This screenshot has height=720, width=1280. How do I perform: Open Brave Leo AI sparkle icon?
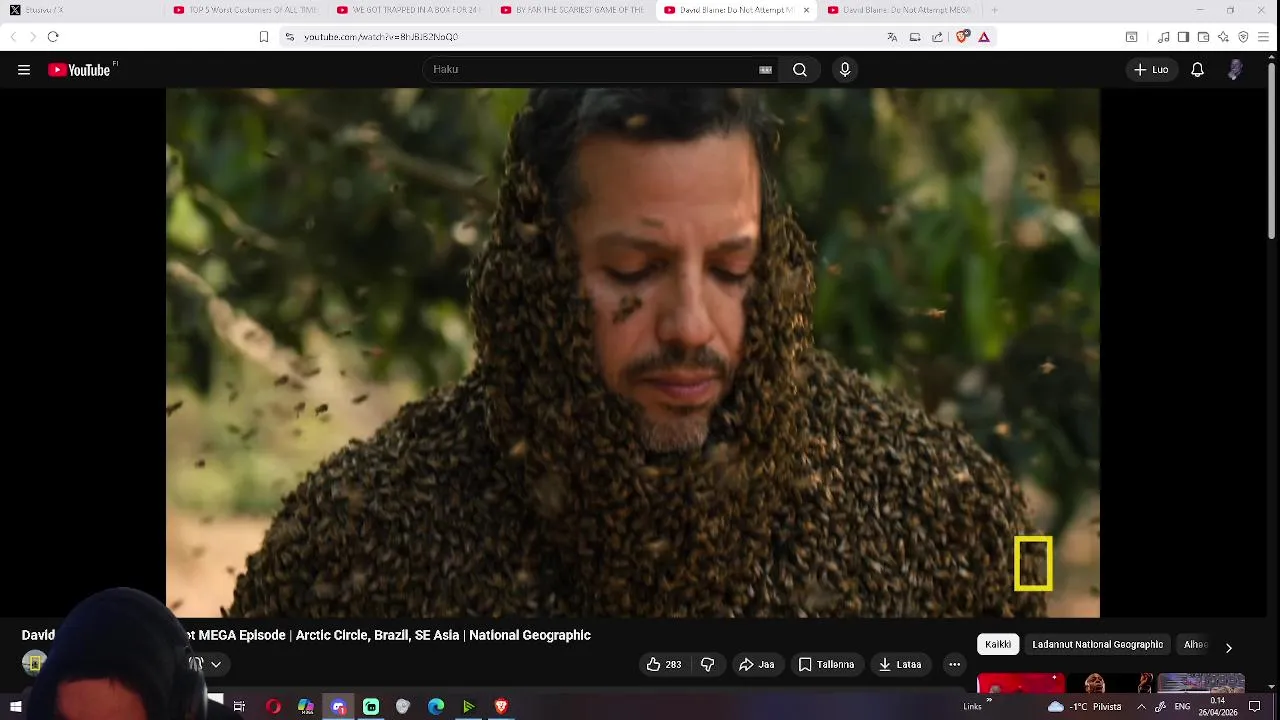pos(1223,37)
